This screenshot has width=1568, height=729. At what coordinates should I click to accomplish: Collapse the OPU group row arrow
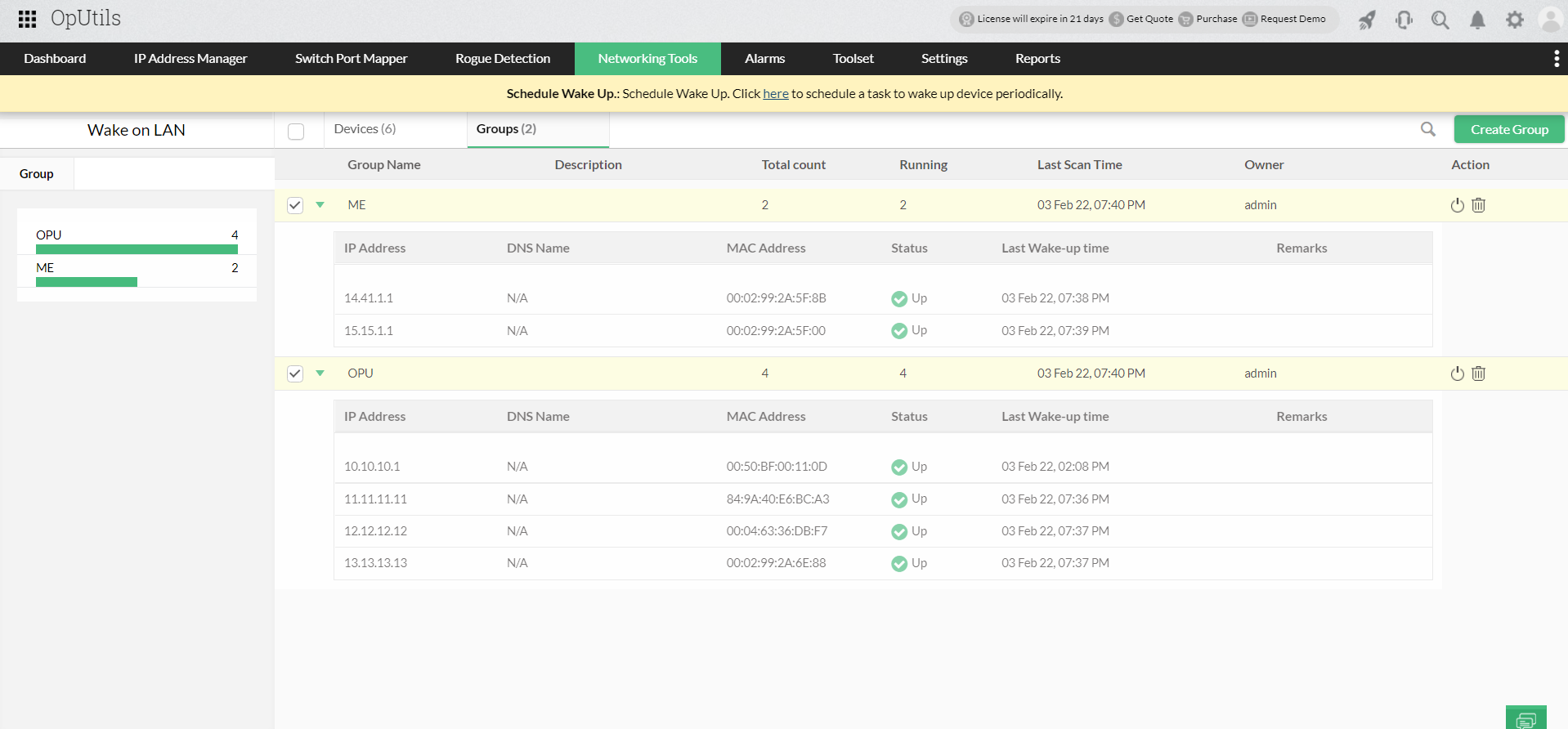[x=320, y=373]
